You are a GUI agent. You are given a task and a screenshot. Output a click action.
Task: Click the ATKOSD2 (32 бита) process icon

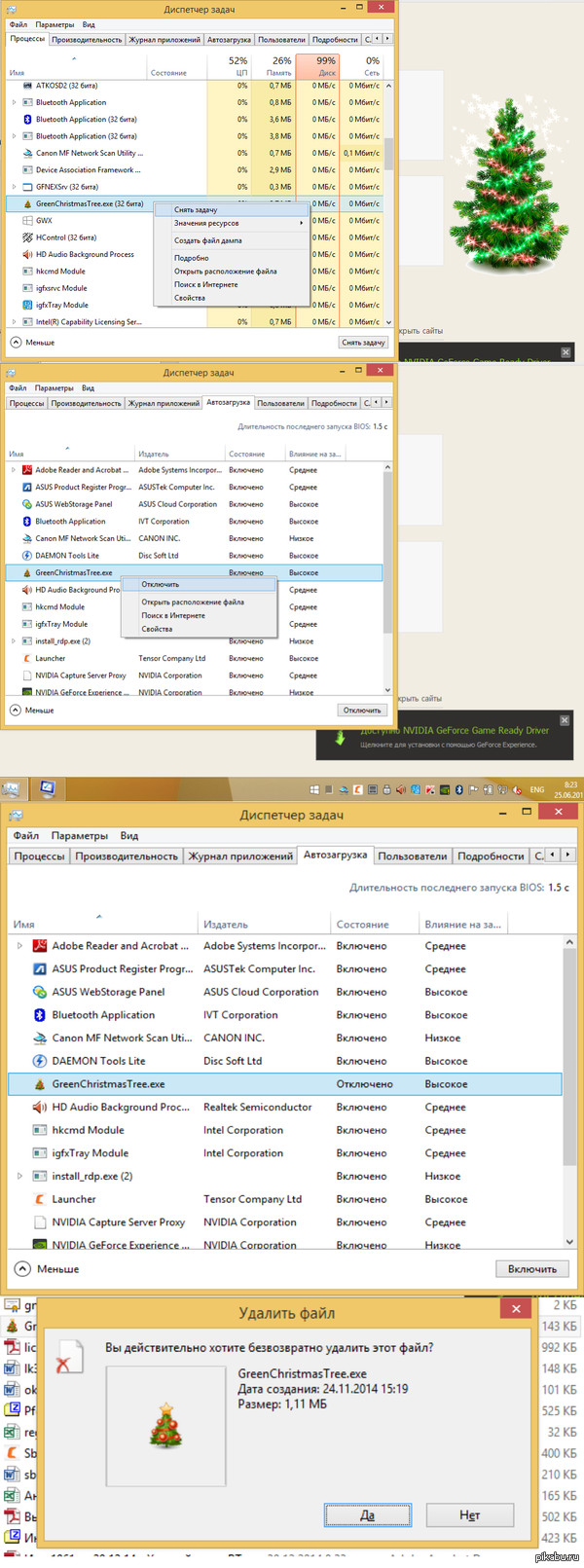(27, 86)
